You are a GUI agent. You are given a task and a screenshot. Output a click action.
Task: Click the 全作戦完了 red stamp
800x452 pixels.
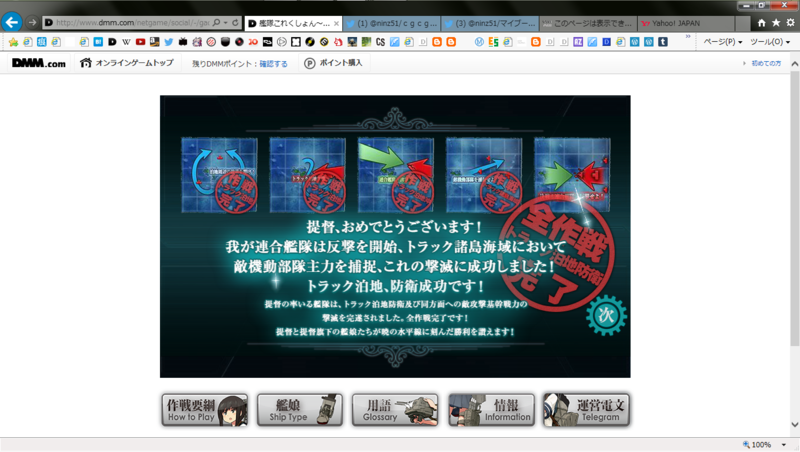556,254
